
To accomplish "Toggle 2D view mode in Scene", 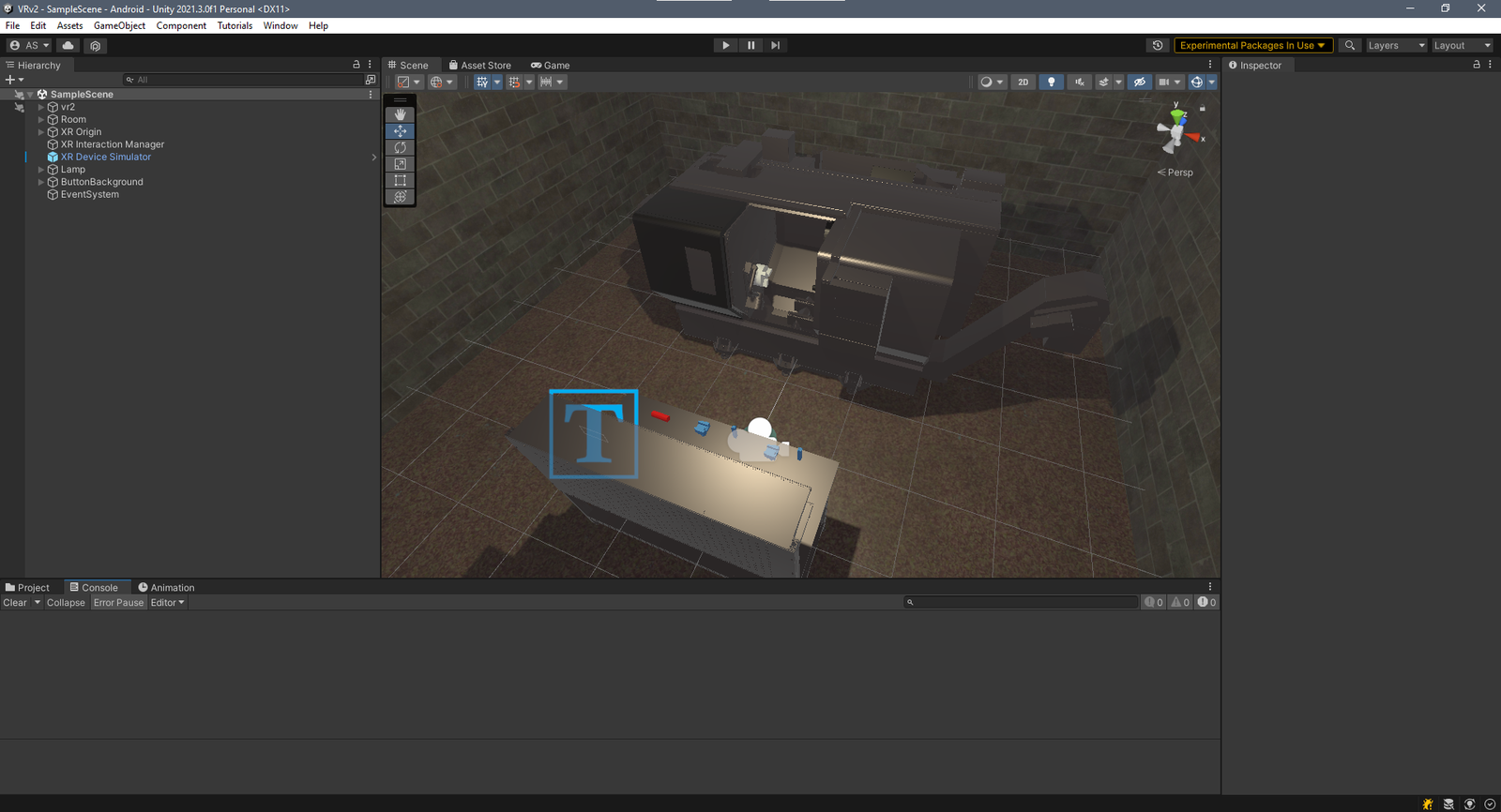I will [x=1023, y=82].
